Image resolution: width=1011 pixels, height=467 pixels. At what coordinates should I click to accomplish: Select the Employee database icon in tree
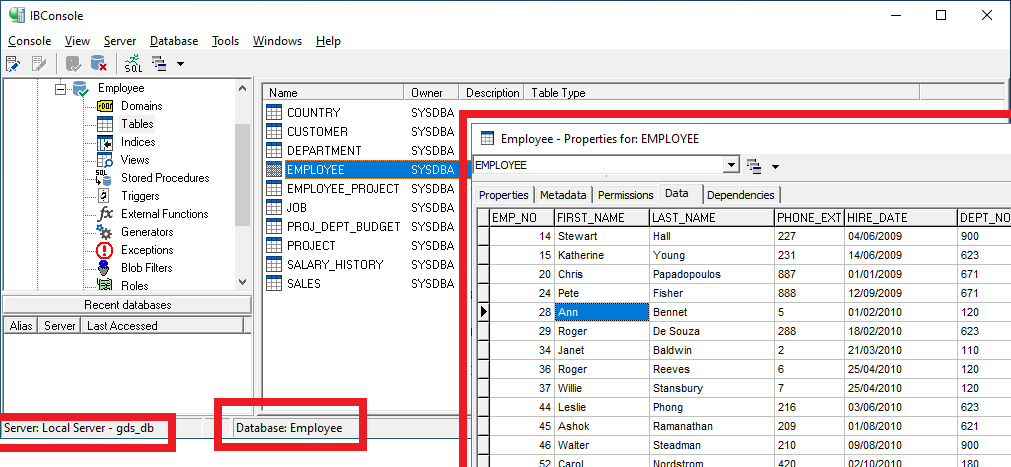81,88
